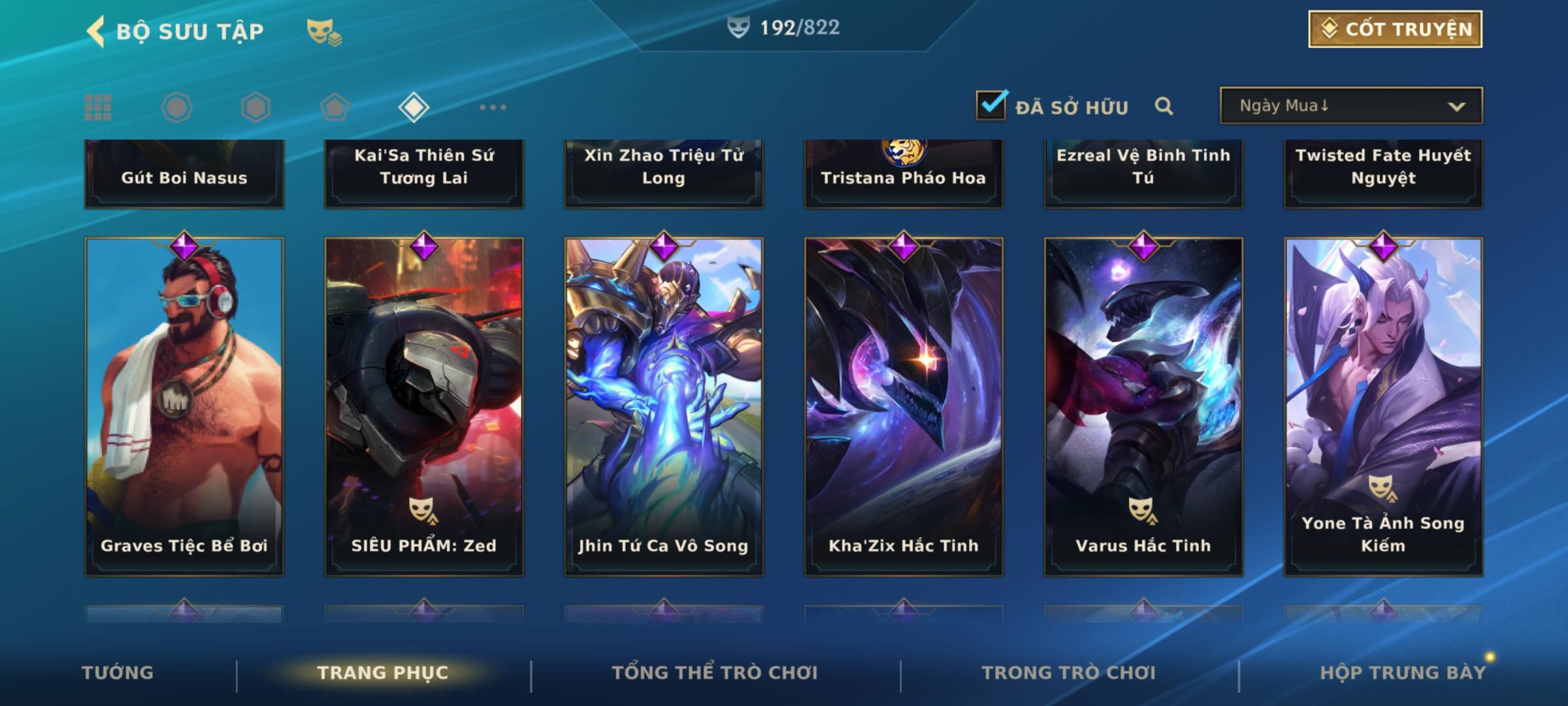Uncheck the Đã Sở Hữu checkbox

point(991,105)
